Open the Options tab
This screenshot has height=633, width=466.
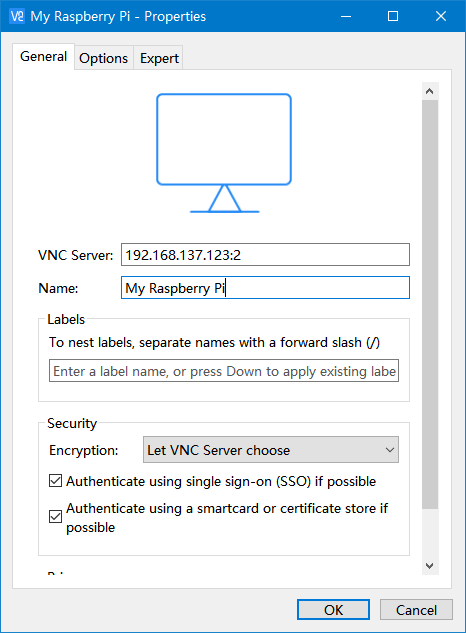pyautogui.click(x=103, y=58)
